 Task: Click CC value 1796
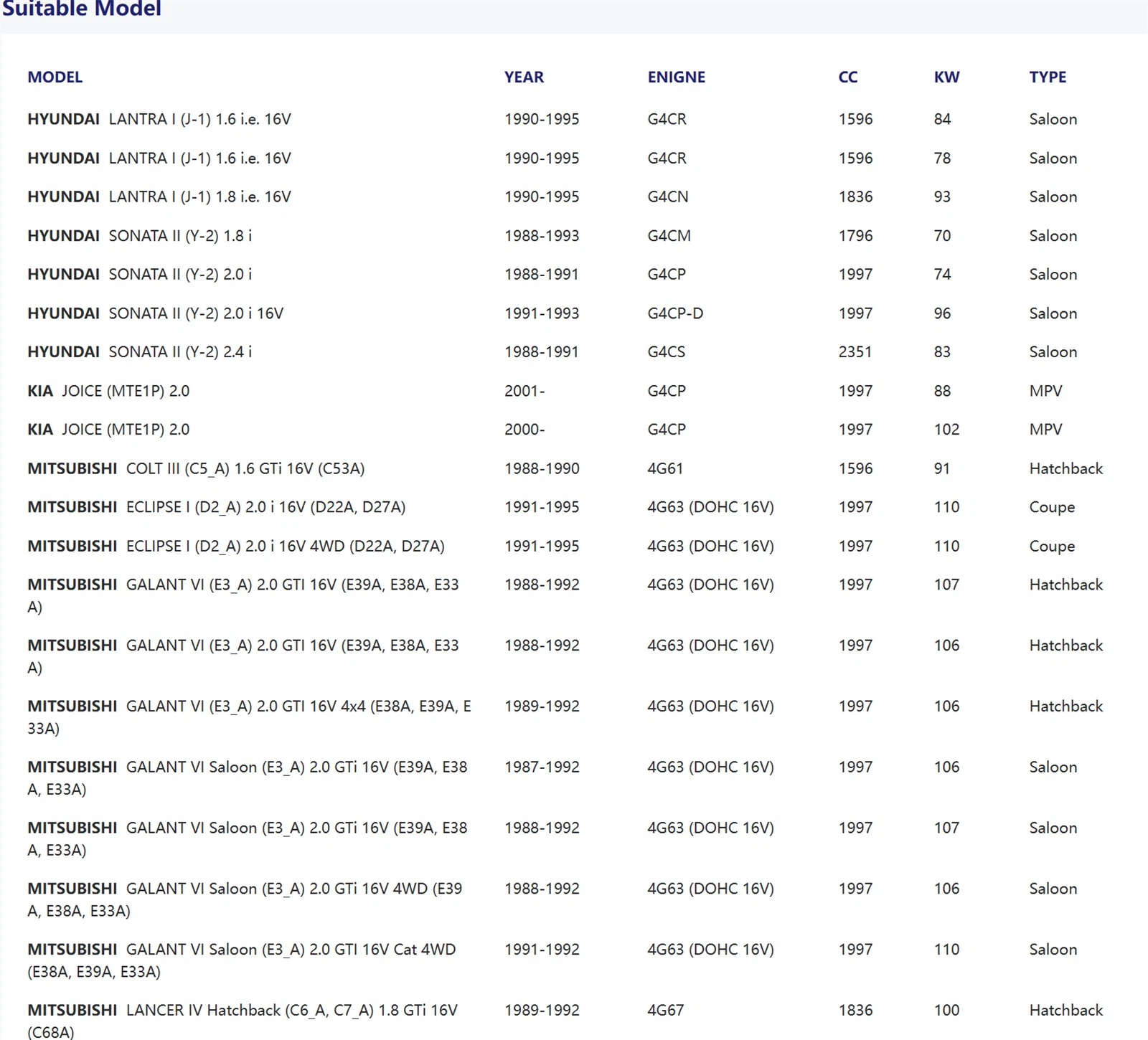(855, 235)
